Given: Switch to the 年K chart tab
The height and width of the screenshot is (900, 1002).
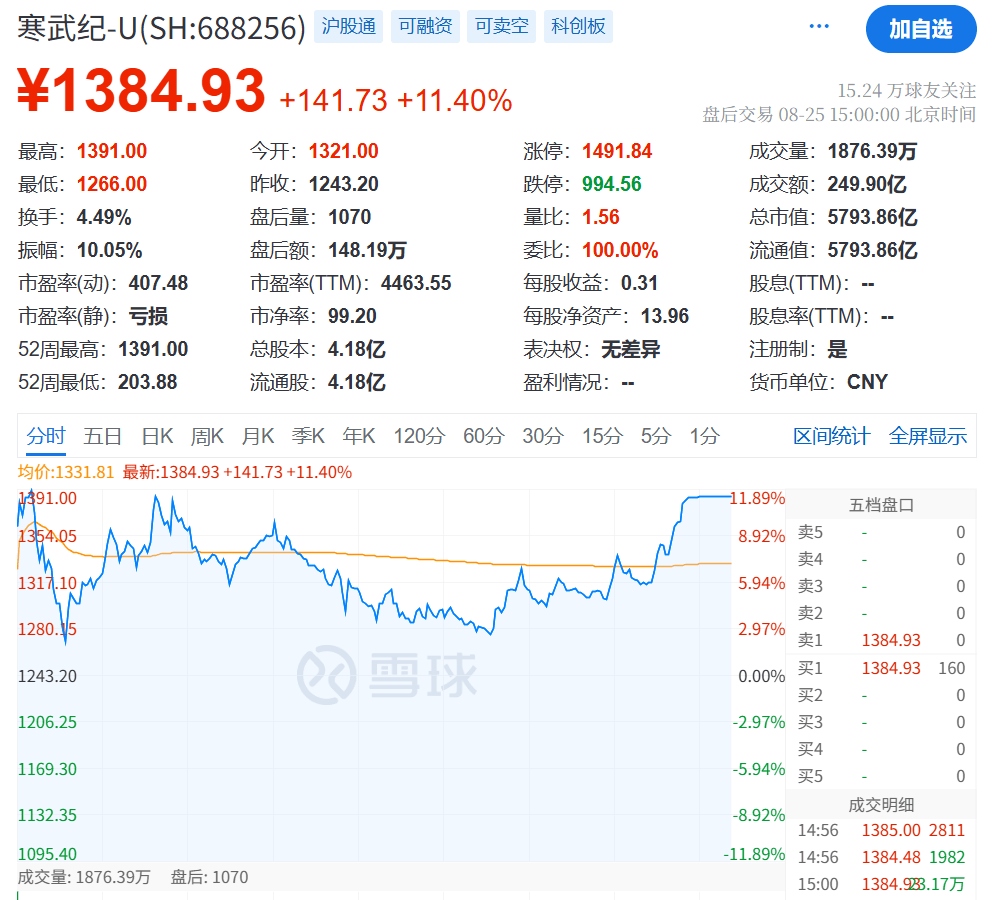Looking at the screenshot, I should coord(358,437).
